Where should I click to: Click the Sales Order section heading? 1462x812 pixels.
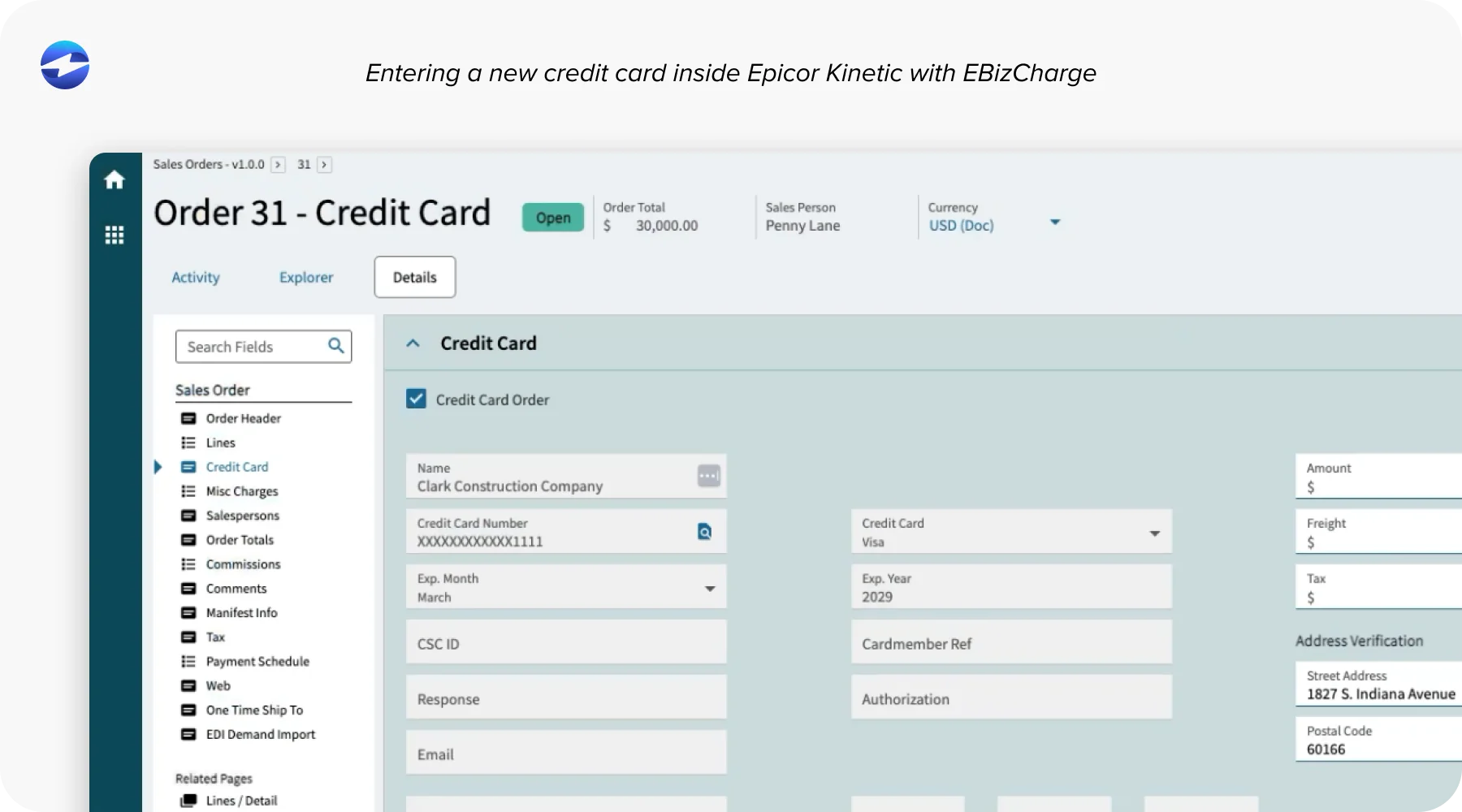click(213, 390)
